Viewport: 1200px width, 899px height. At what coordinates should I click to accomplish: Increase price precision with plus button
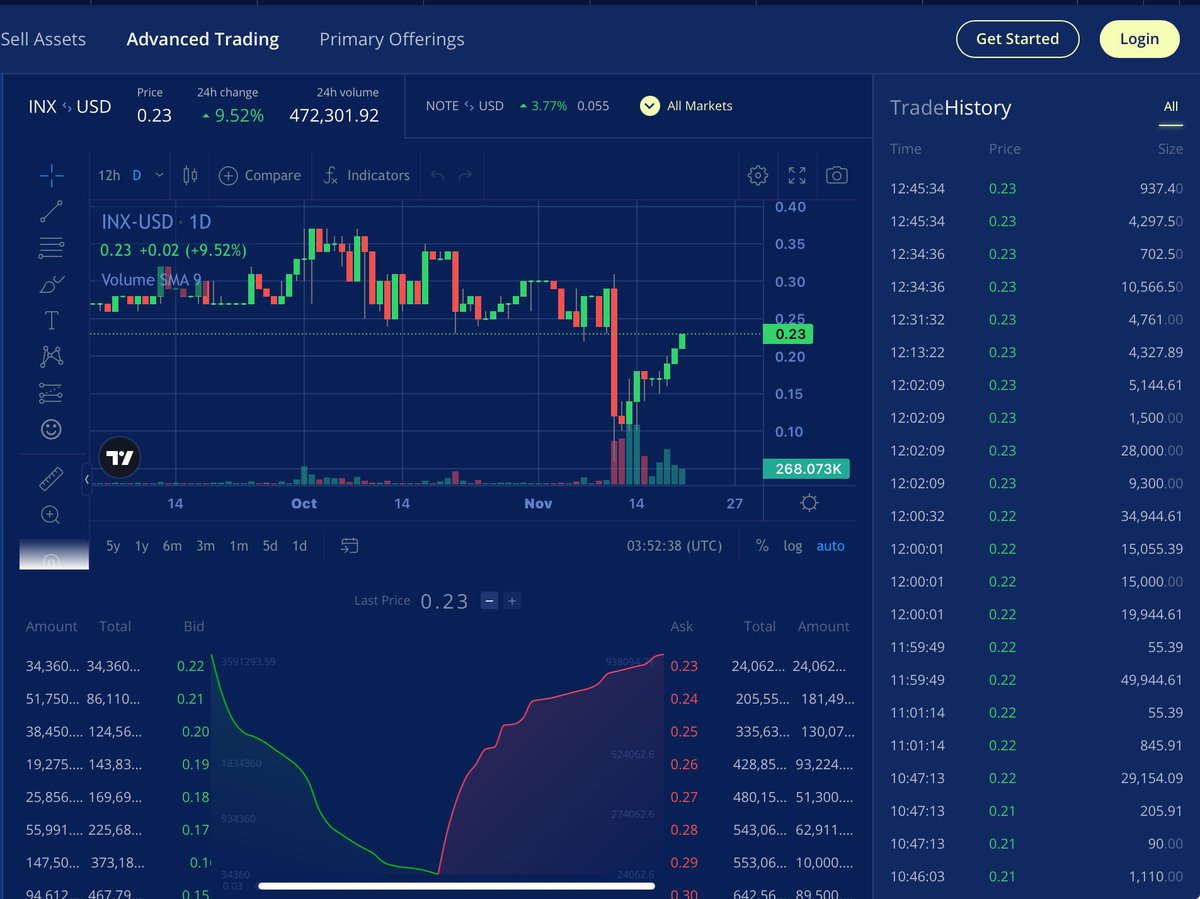(512, 601)
